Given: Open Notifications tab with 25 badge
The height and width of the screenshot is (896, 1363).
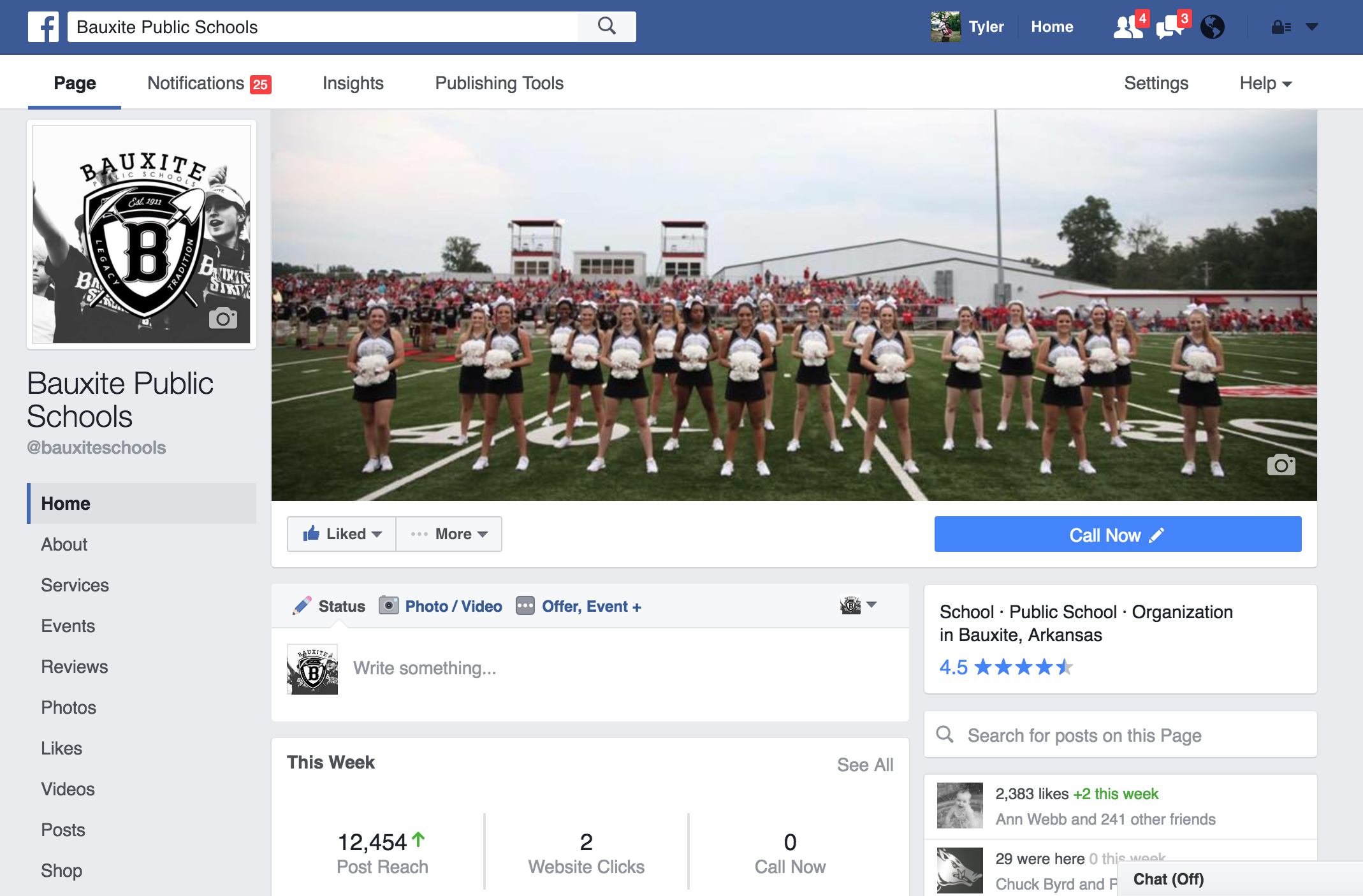Looking at the screenshot, I should click(209, 83).
